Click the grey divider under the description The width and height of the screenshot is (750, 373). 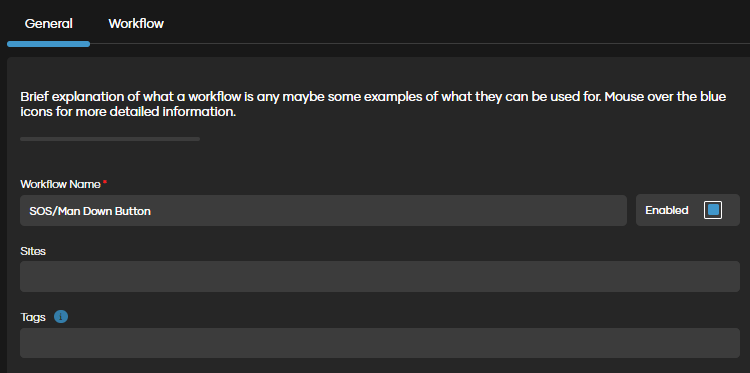(x=110, y=139)
